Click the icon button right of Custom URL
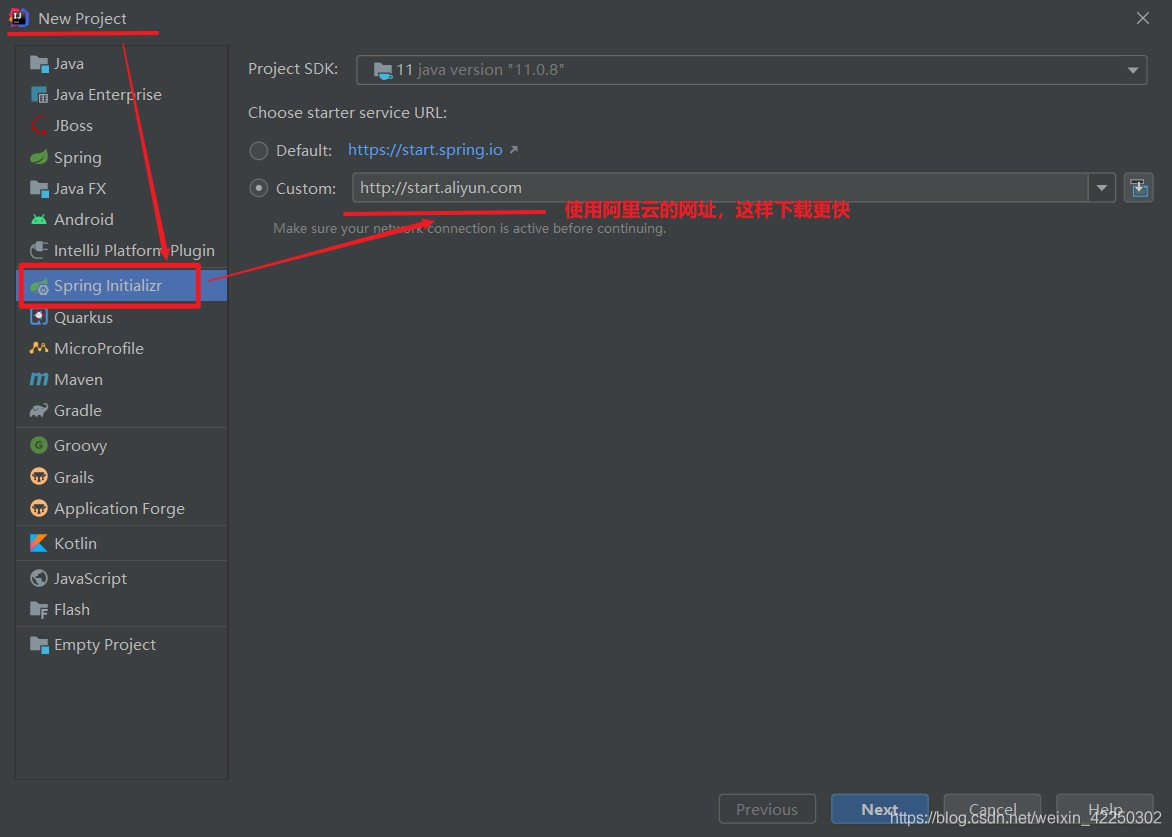The height and width of the screenshot is (837, 1172). (x=1138, y=188)
